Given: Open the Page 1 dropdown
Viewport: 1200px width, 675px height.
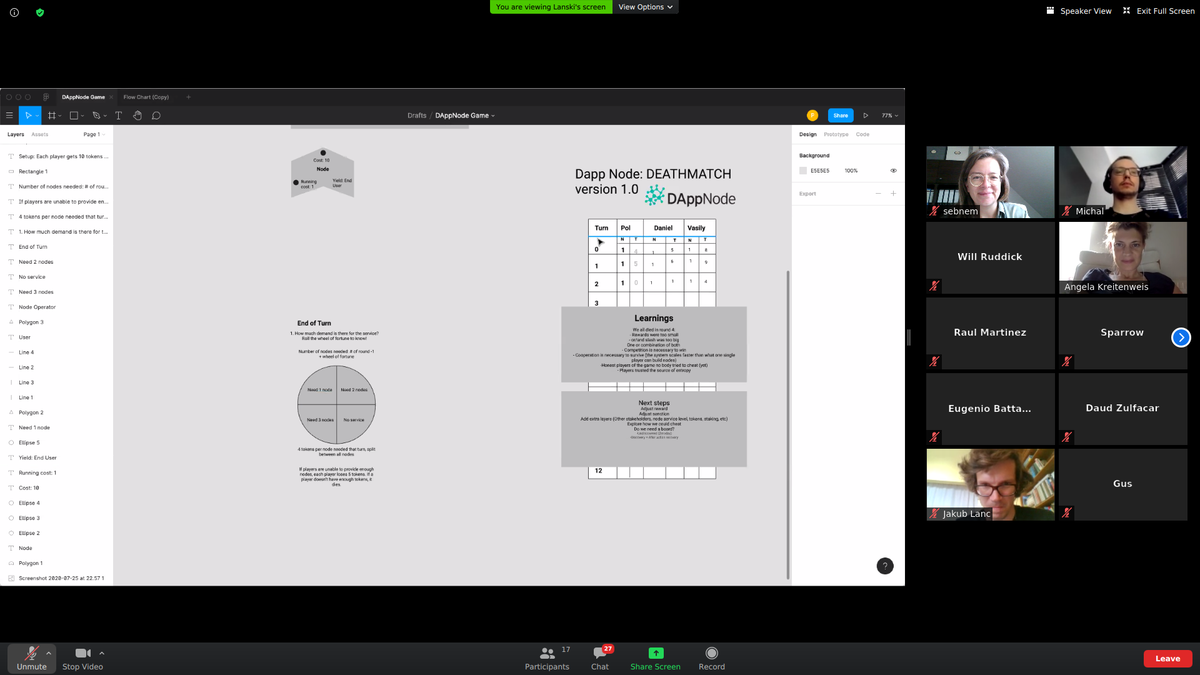Looking at the screenshot, I should tap(93, 134).
